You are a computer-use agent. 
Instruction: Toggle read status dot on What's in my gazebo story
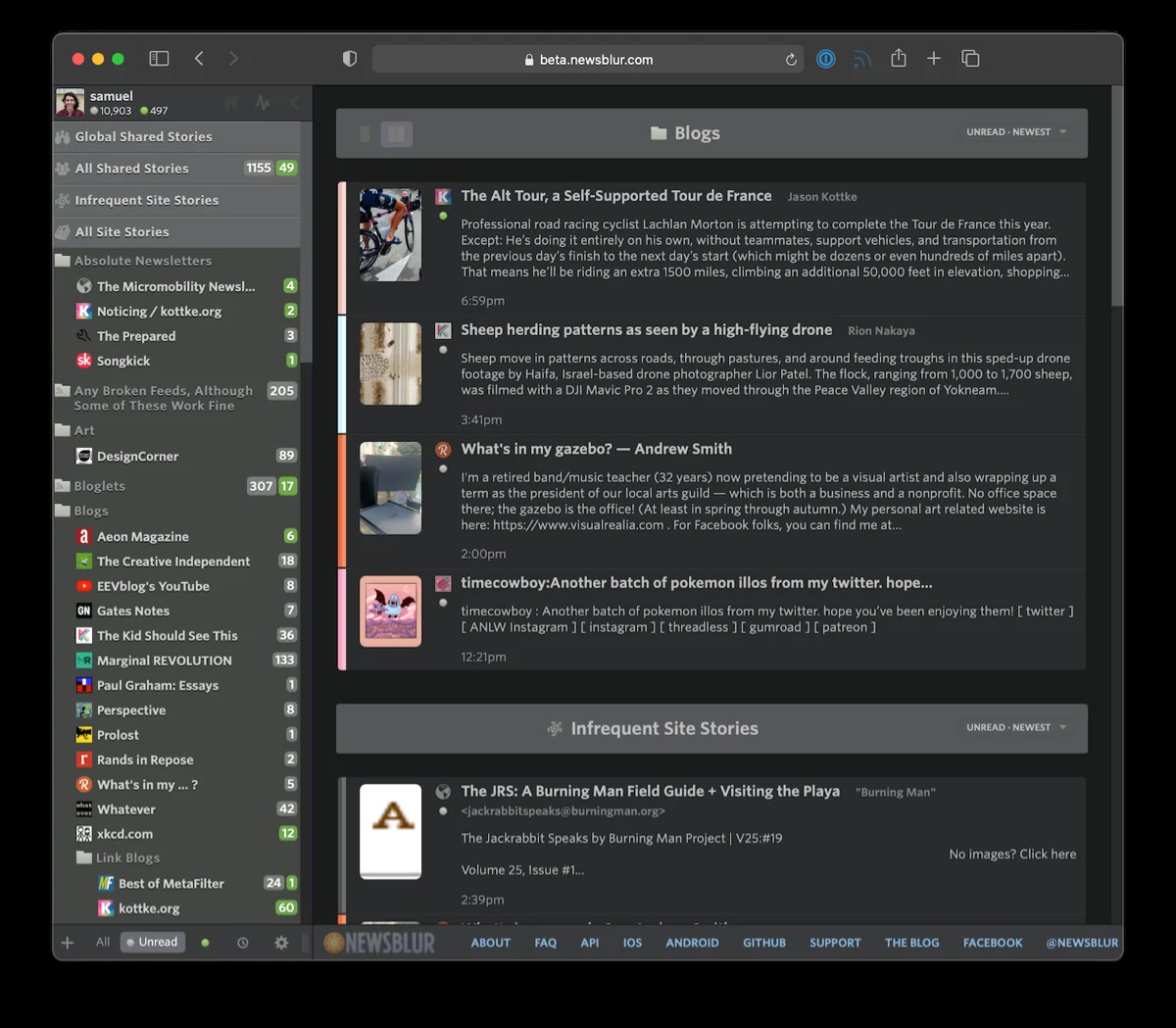coord(443,468)
